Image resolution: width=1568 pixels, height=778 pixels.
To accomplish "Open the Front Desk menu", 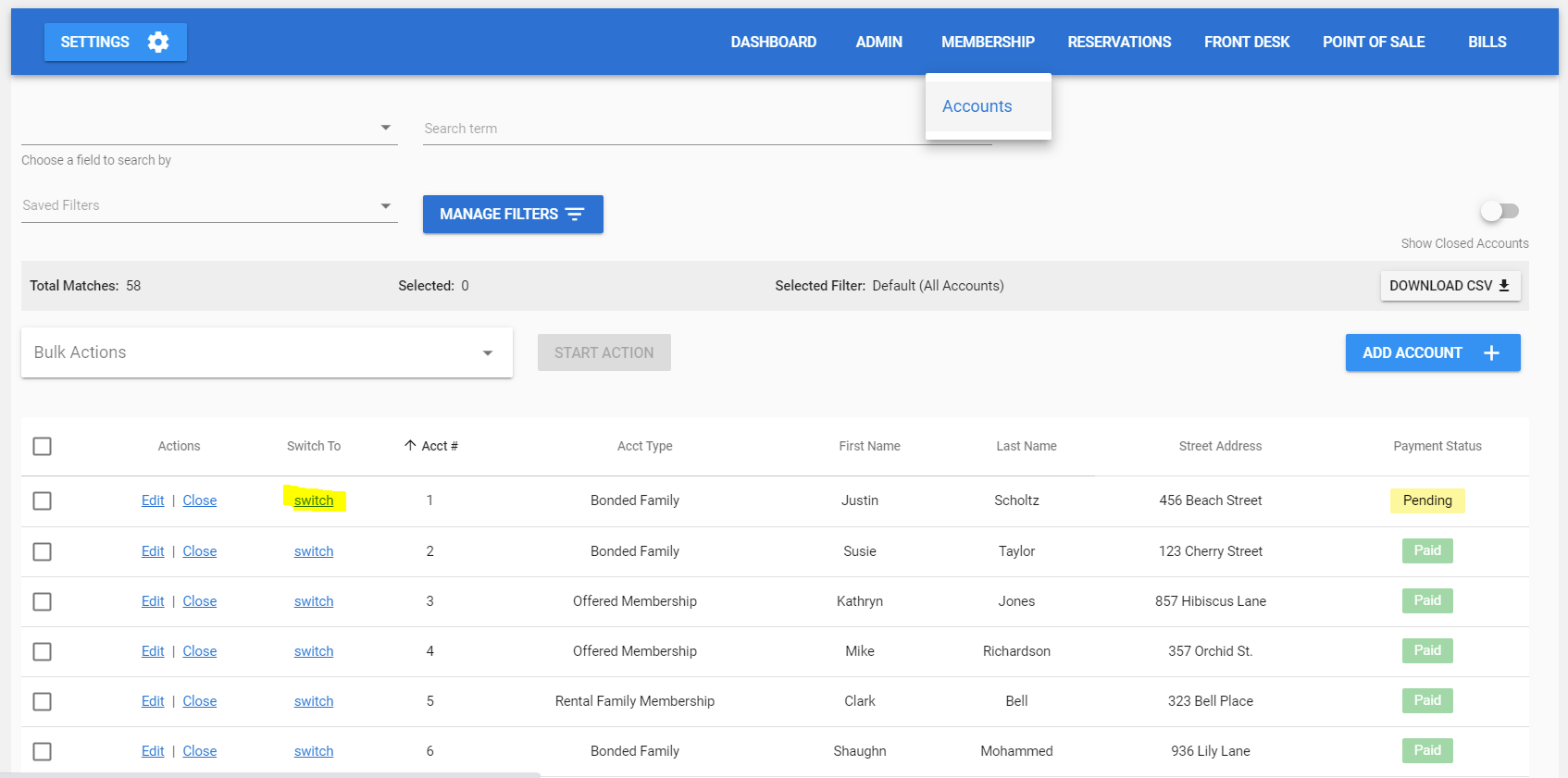I will click(x=1247, y=42).
